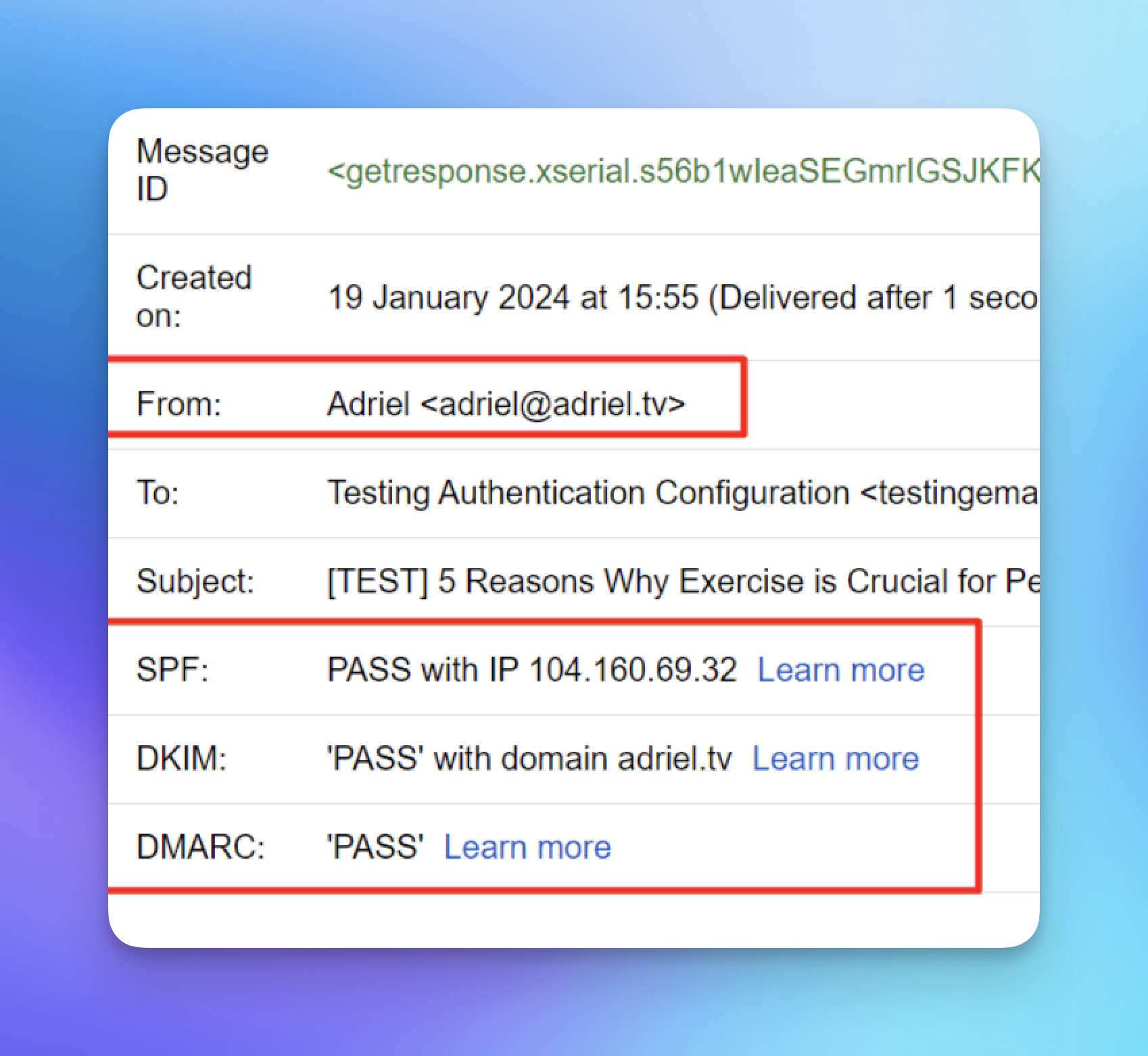Click the Testing Authentication Configuration recipient
1148x1056 pixels.
click(683, 493)
